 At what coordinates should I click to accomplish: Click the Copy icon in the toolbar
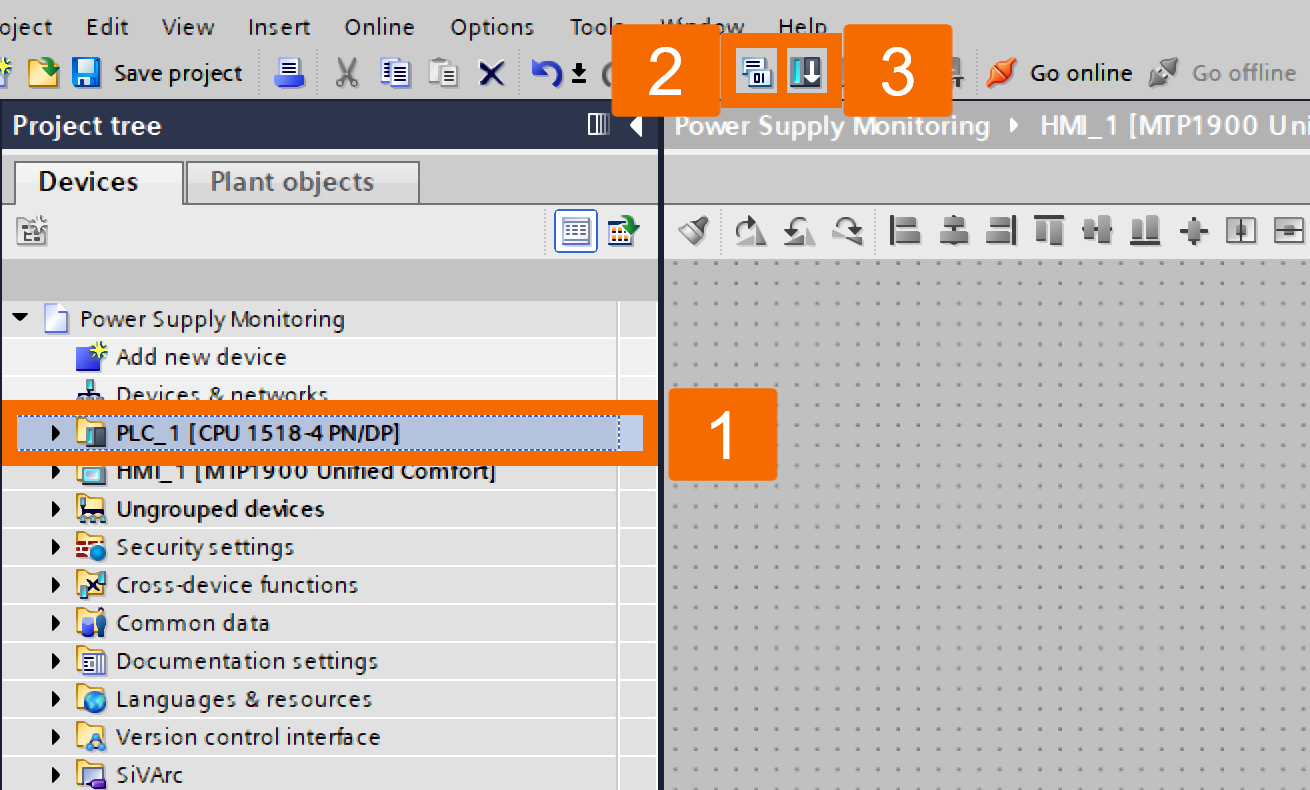coord(396,73)
